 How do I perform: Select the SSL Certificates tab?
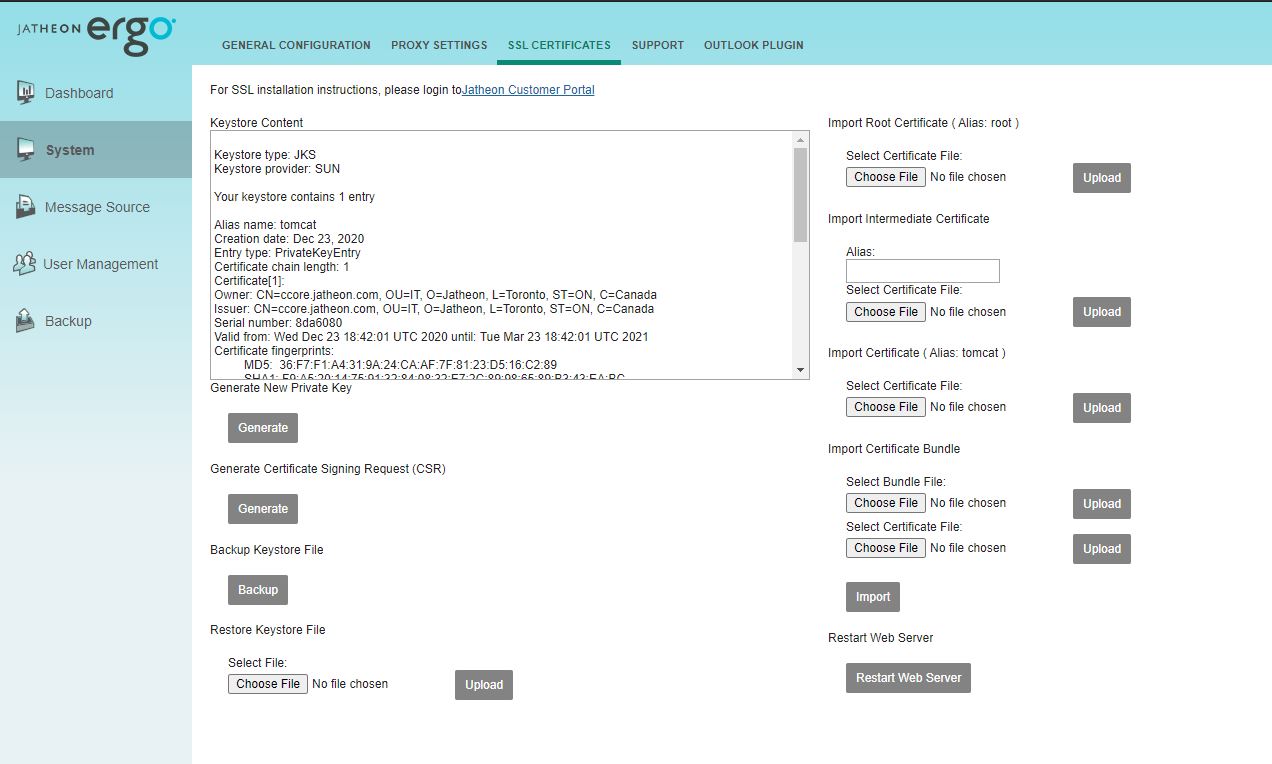(559, 45)
